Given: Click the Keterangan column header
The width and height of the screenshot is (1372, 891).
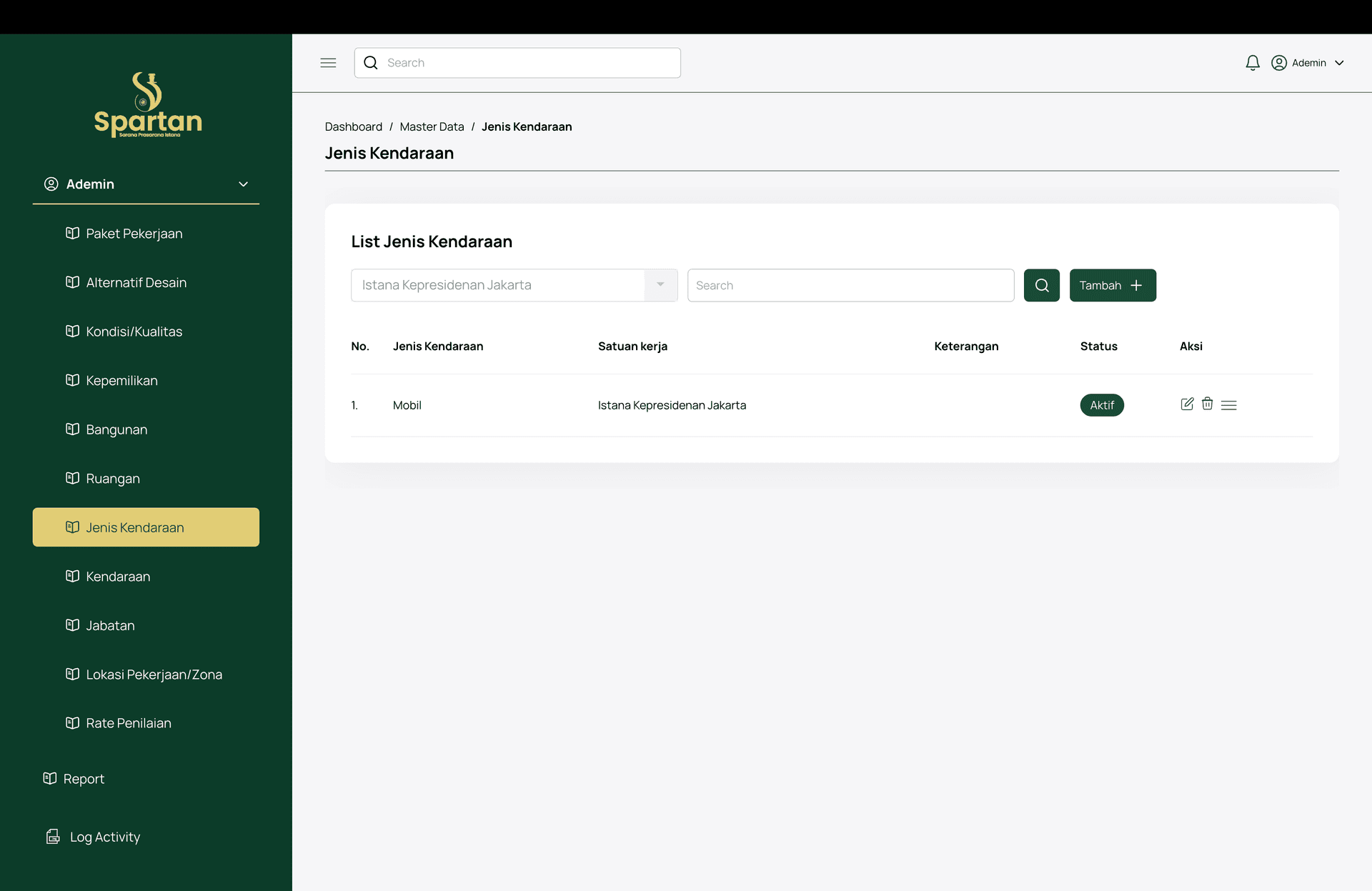Looking at the screenshot, I should [966, 346].
